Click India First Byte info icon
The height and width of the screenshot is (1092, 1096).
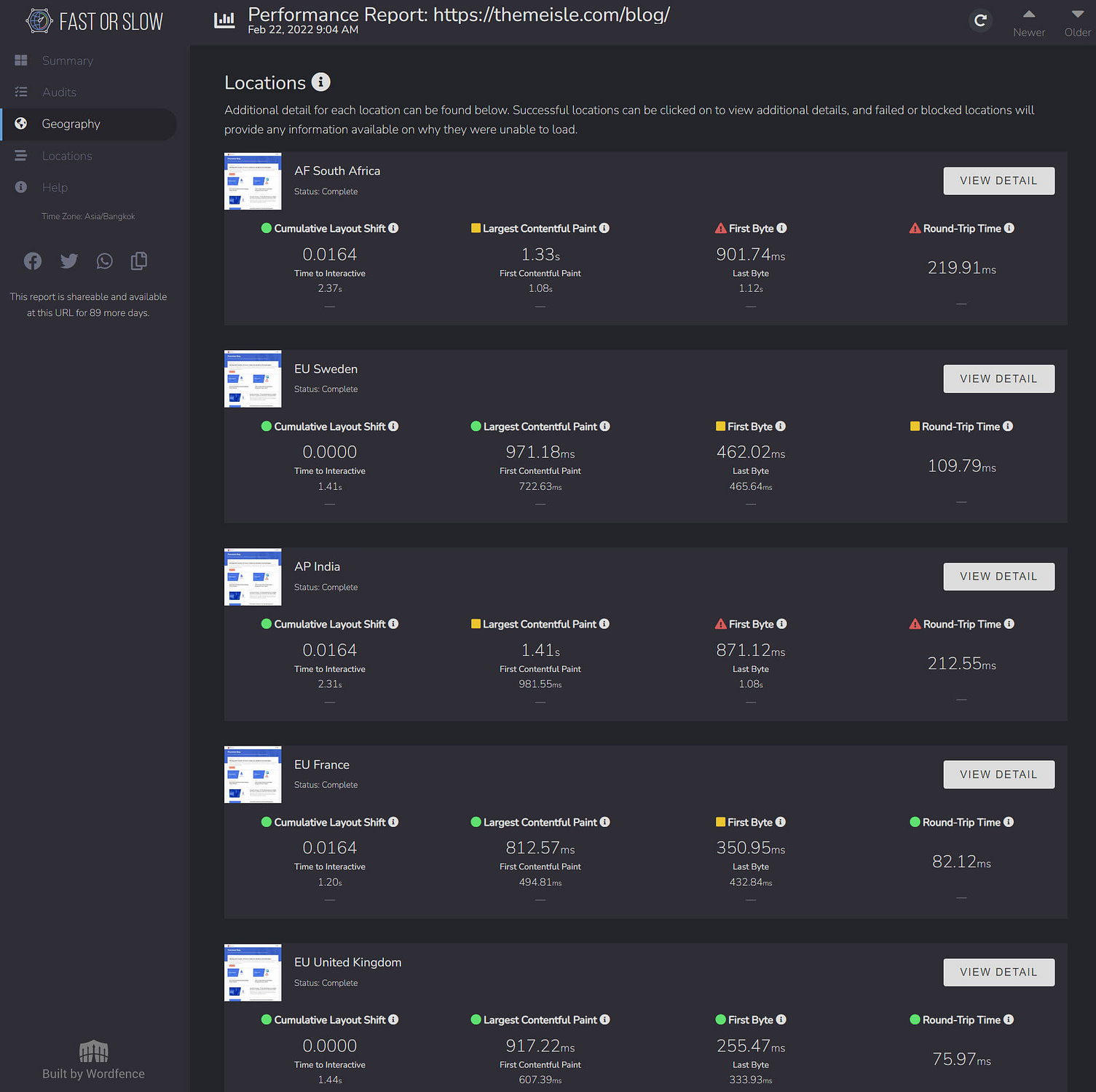[x=781, y=624]
